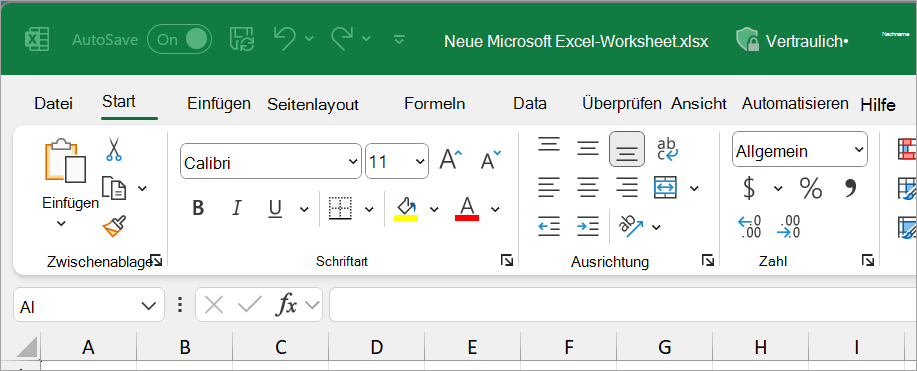Redo the last action
The image size is (917, 371).
[x=343, y=39]
